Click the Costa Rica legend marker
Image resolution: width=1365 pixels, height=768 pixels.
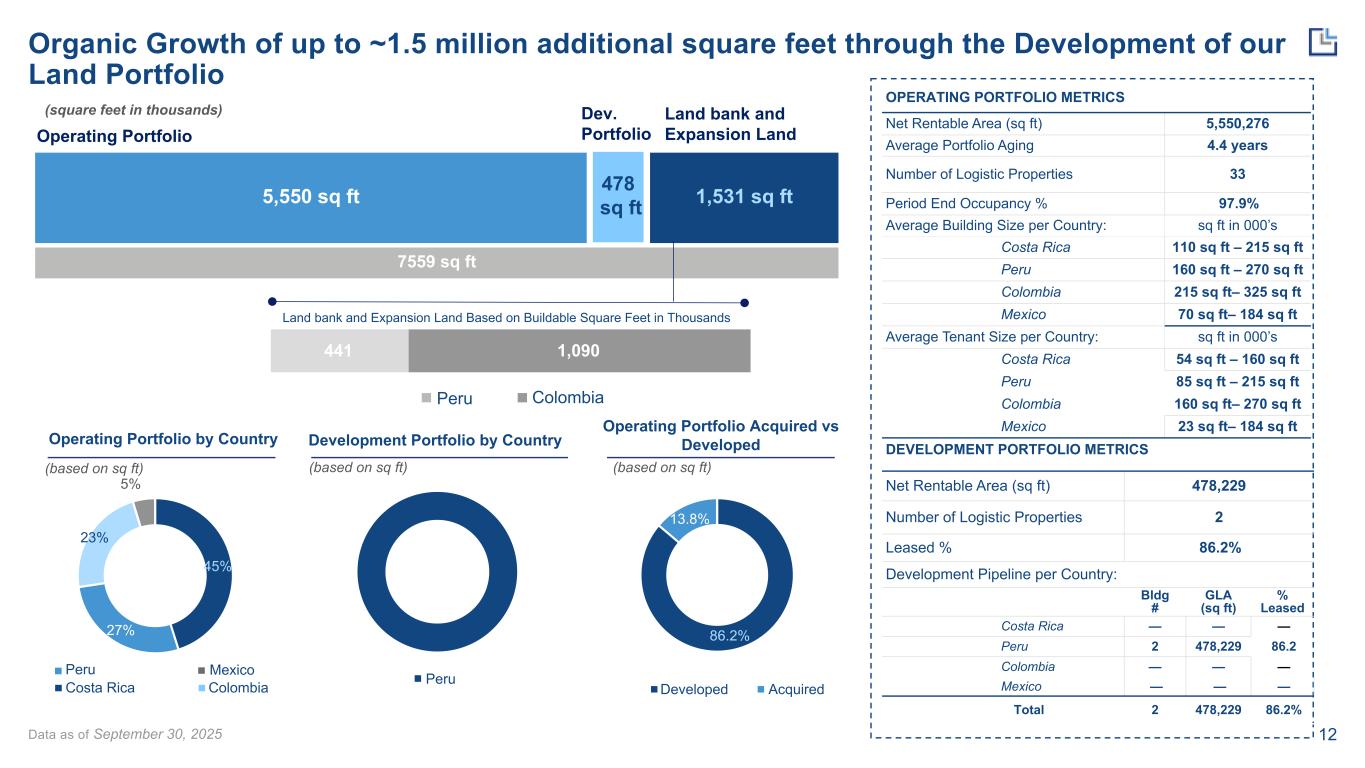(59, 688)
